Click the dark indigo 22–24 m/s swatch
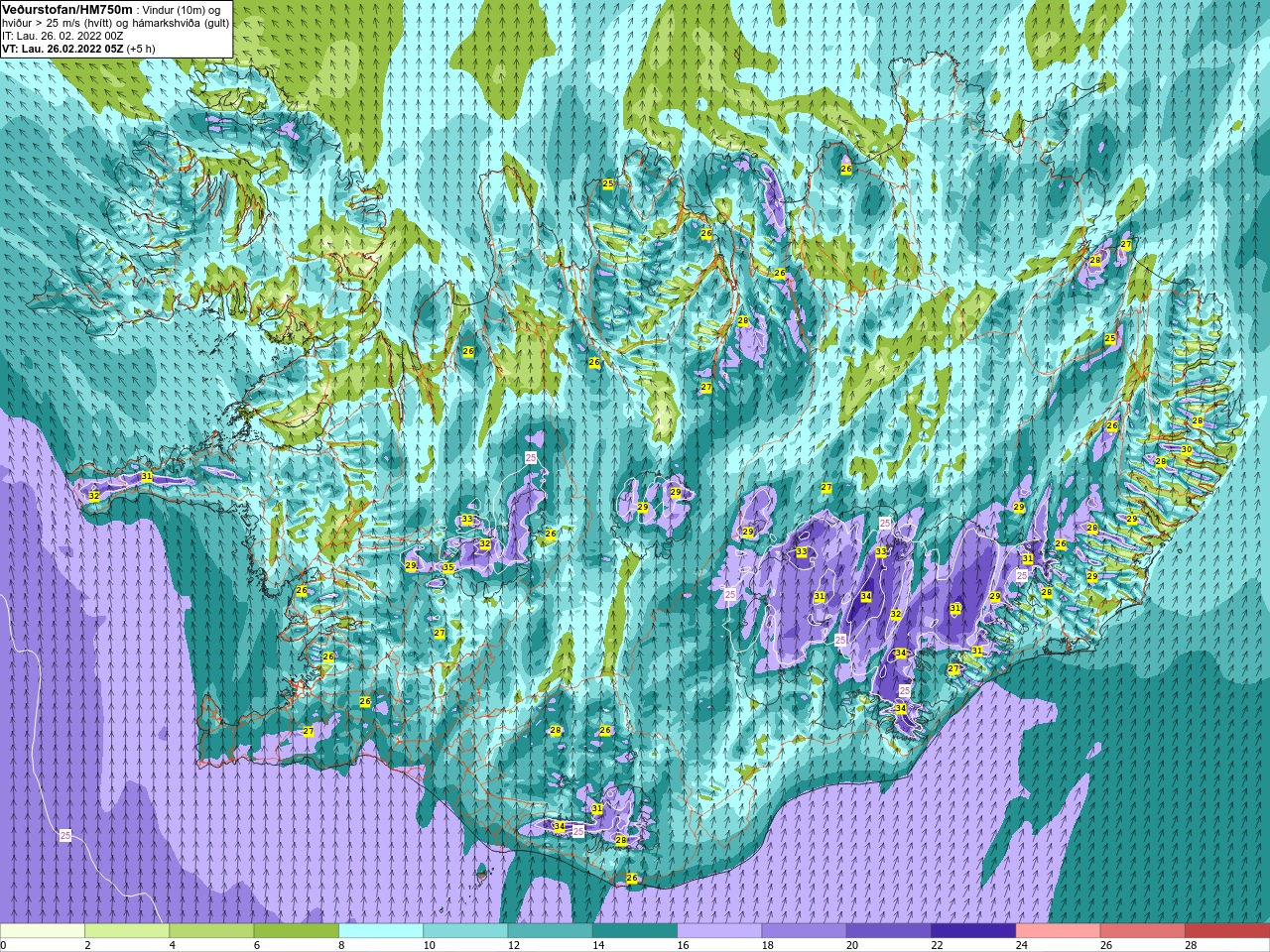 pyautogui.click(x=973, y=931)
